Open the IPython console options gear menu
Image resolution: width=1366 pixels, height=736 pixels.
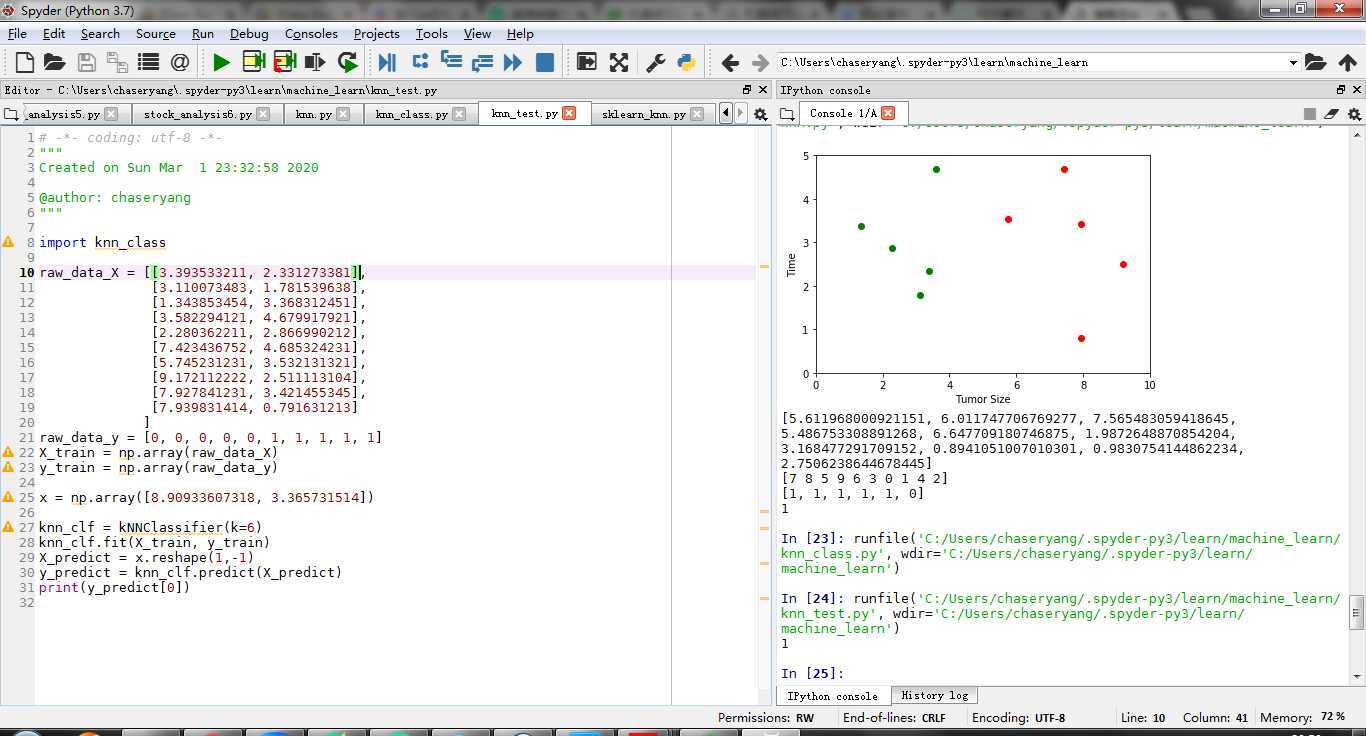click(1355, 114)
